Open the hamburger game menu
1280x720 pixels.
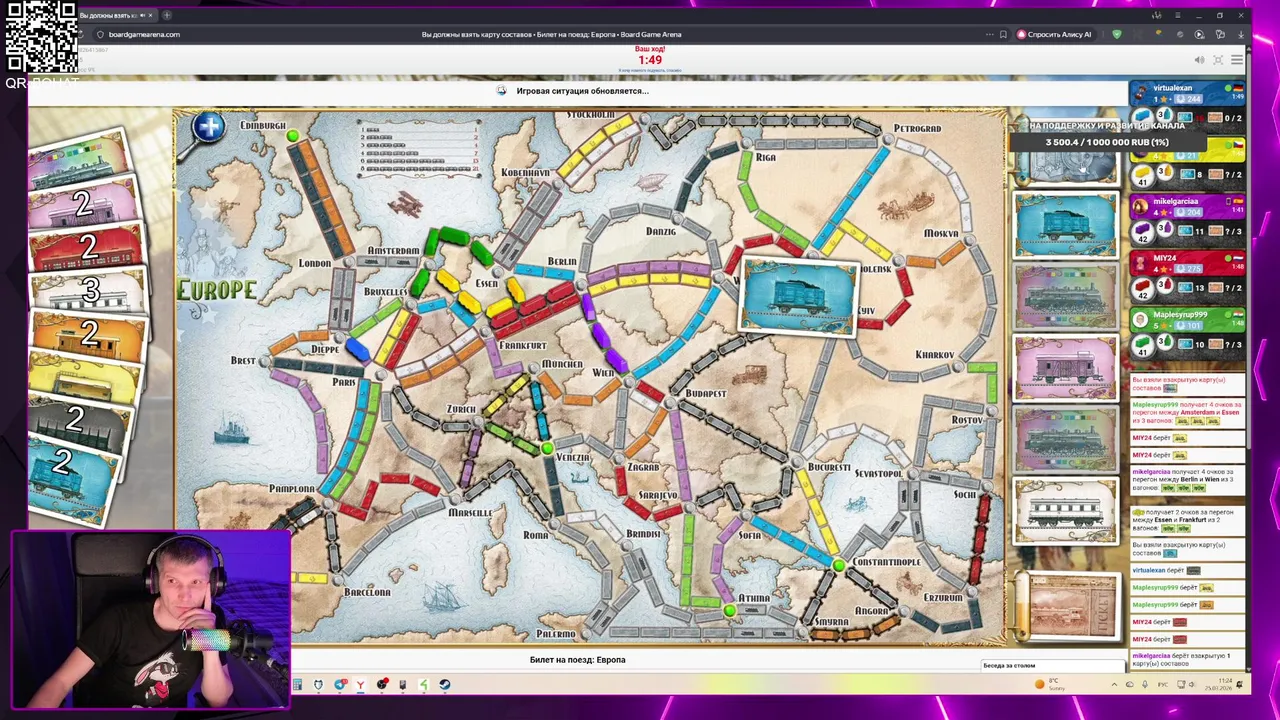tap(1237, 60)
